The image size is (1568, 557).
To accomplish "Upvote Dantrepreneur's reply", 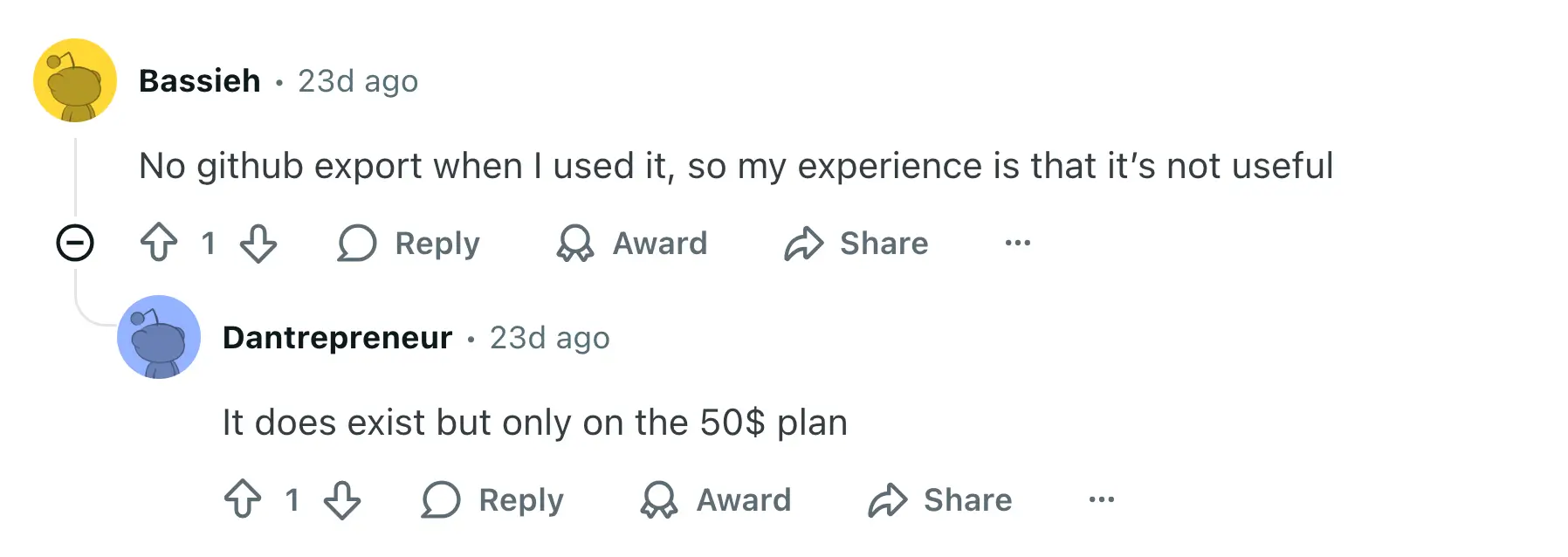I will (243, 500).
